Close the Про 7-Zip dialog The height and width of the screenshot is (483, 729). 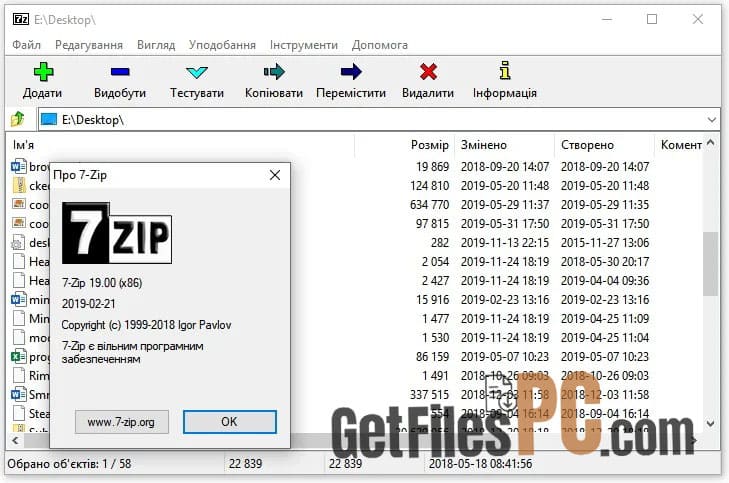click(275, 175)
